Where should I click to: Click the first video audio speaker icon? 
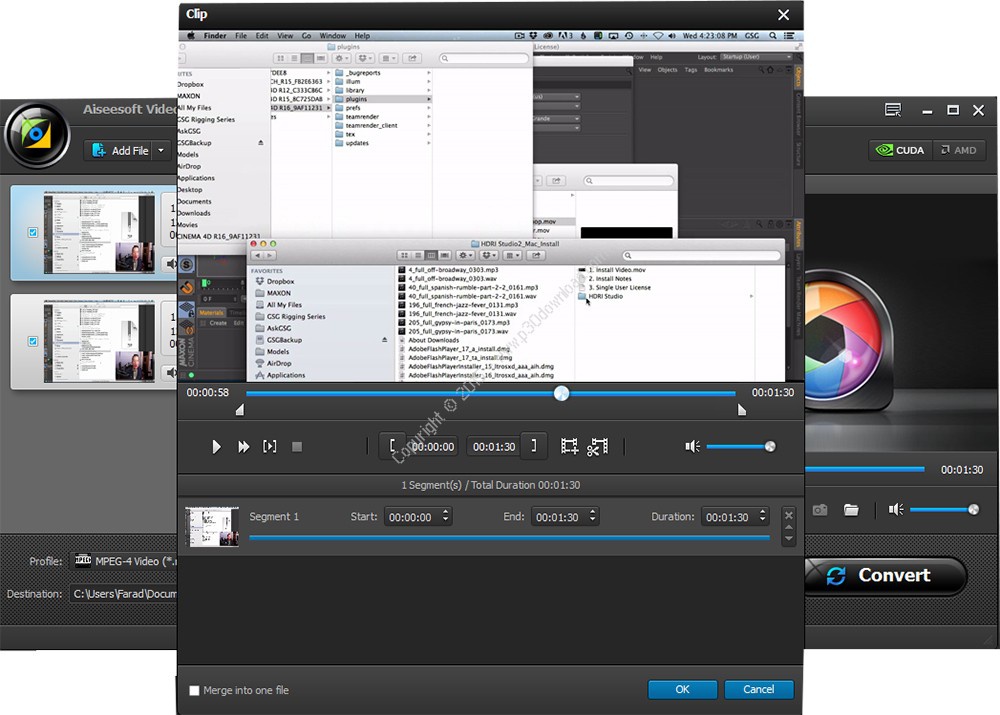tap(171, 263)
